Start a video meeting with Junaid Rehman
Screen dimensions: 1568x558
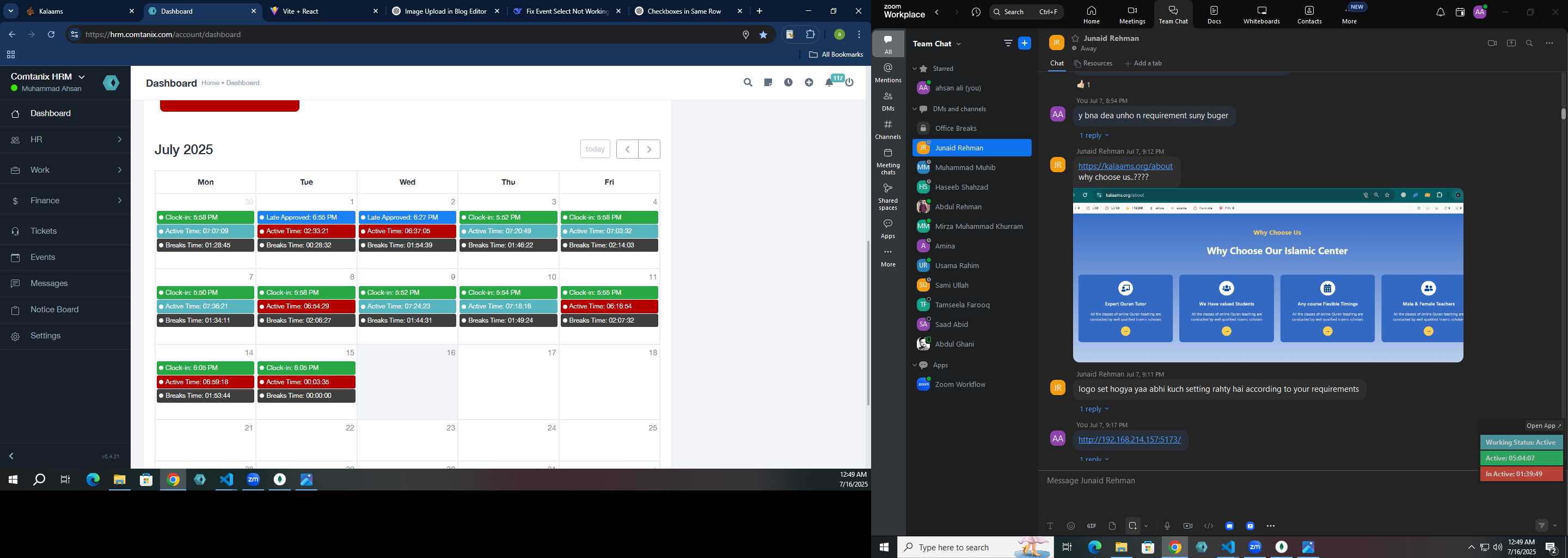coord(1492,43)
